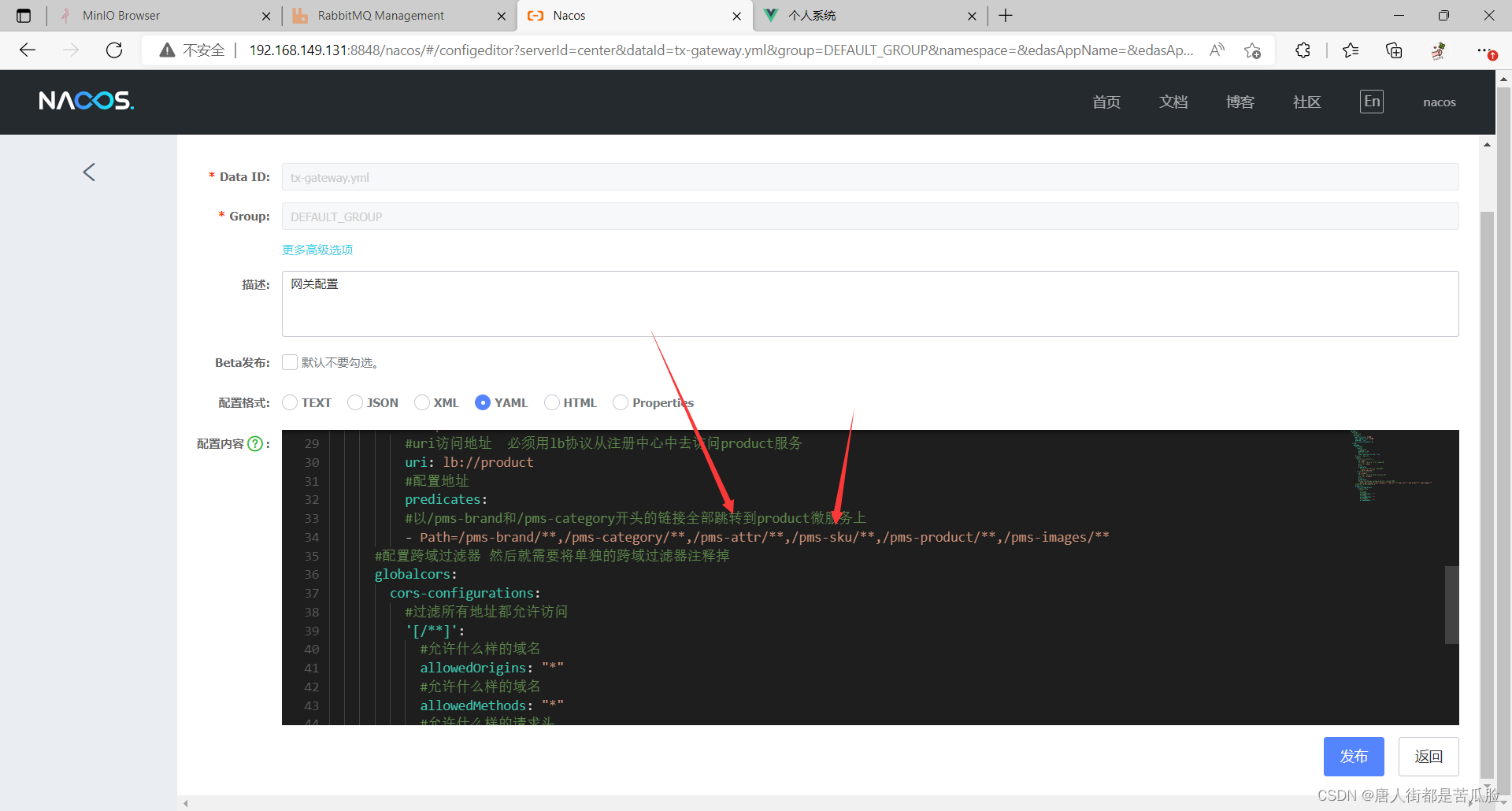Click the 返回 return button
Image resolution: width=1512 pixels, height=811 pixels.
click(x=1429, y=757)
